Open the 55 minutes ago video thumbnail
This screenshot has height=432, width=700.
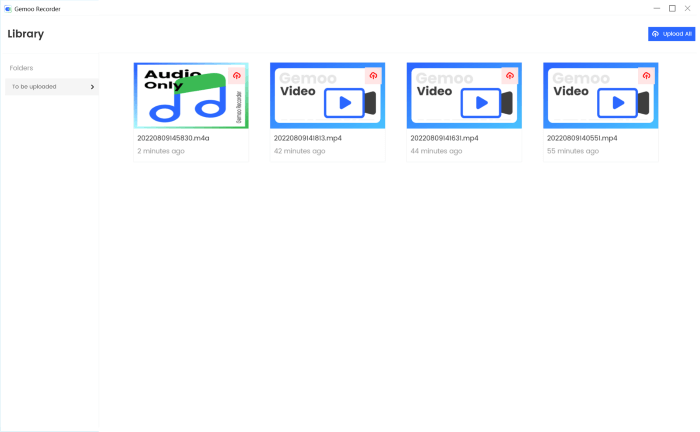(601, 96)
